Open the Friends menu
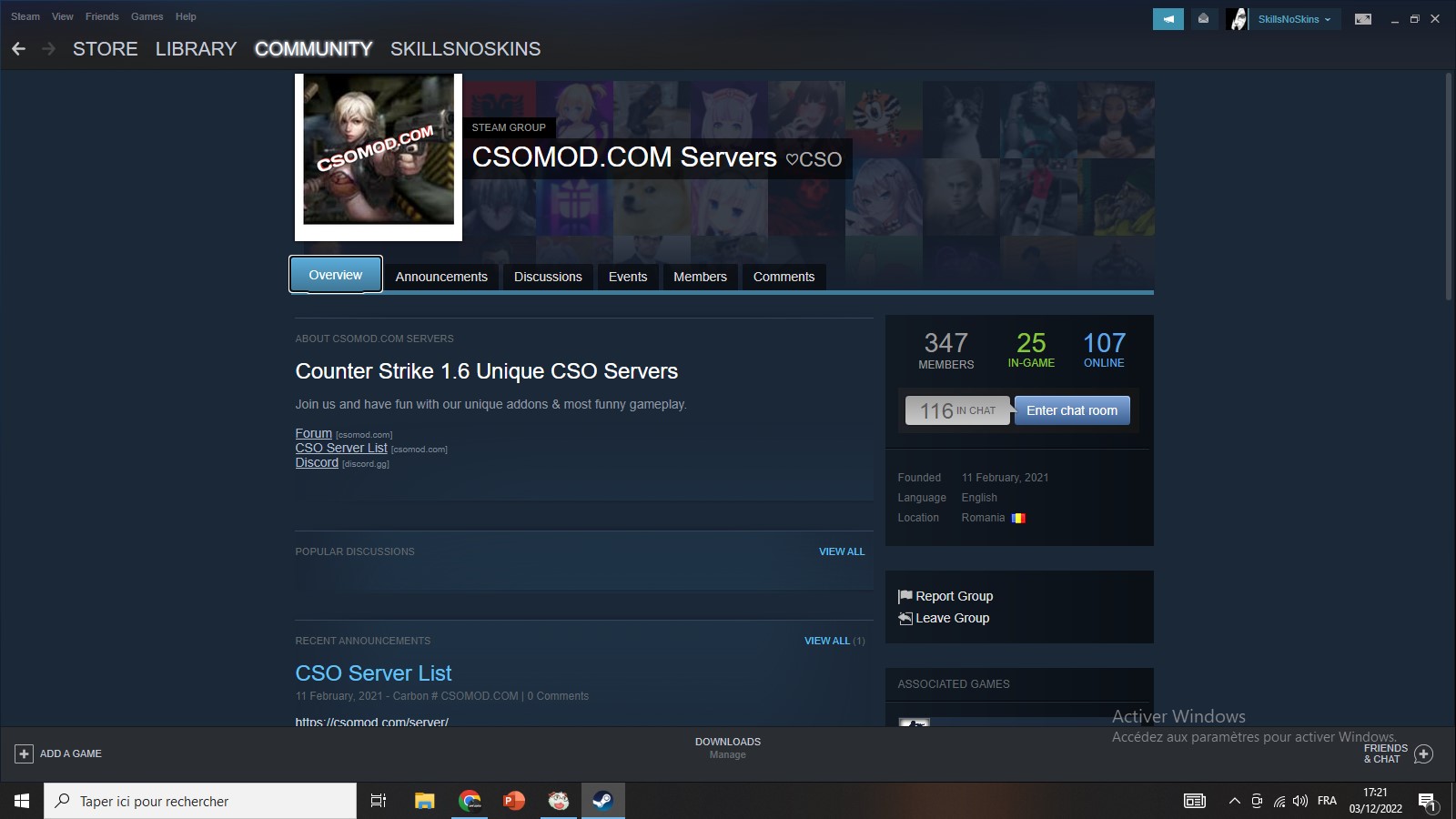The image size is (1456, 819). pyautogui.click(x=102, y=16)
